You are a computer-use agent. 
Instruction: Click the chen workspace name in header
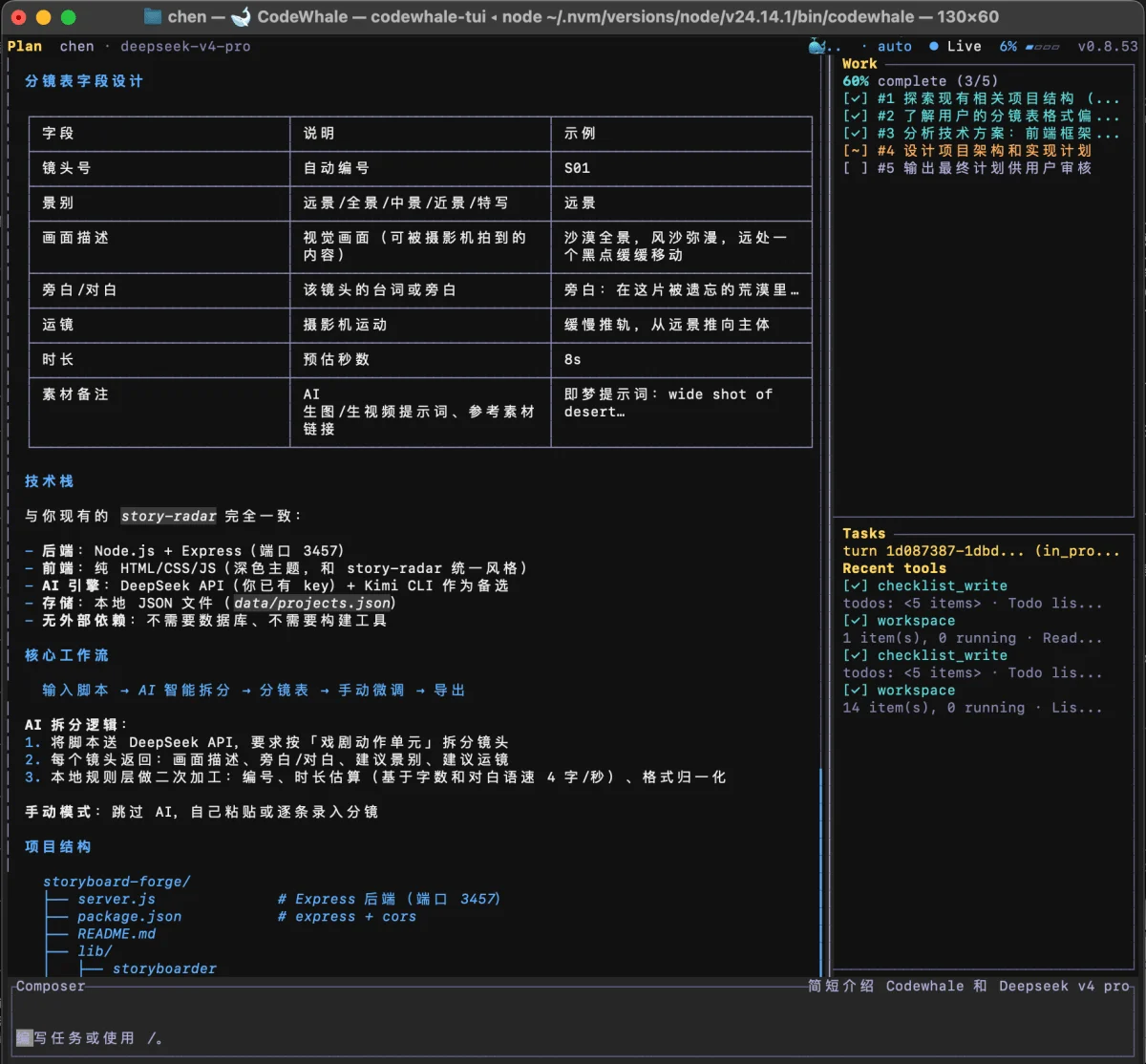coord(77,46)
